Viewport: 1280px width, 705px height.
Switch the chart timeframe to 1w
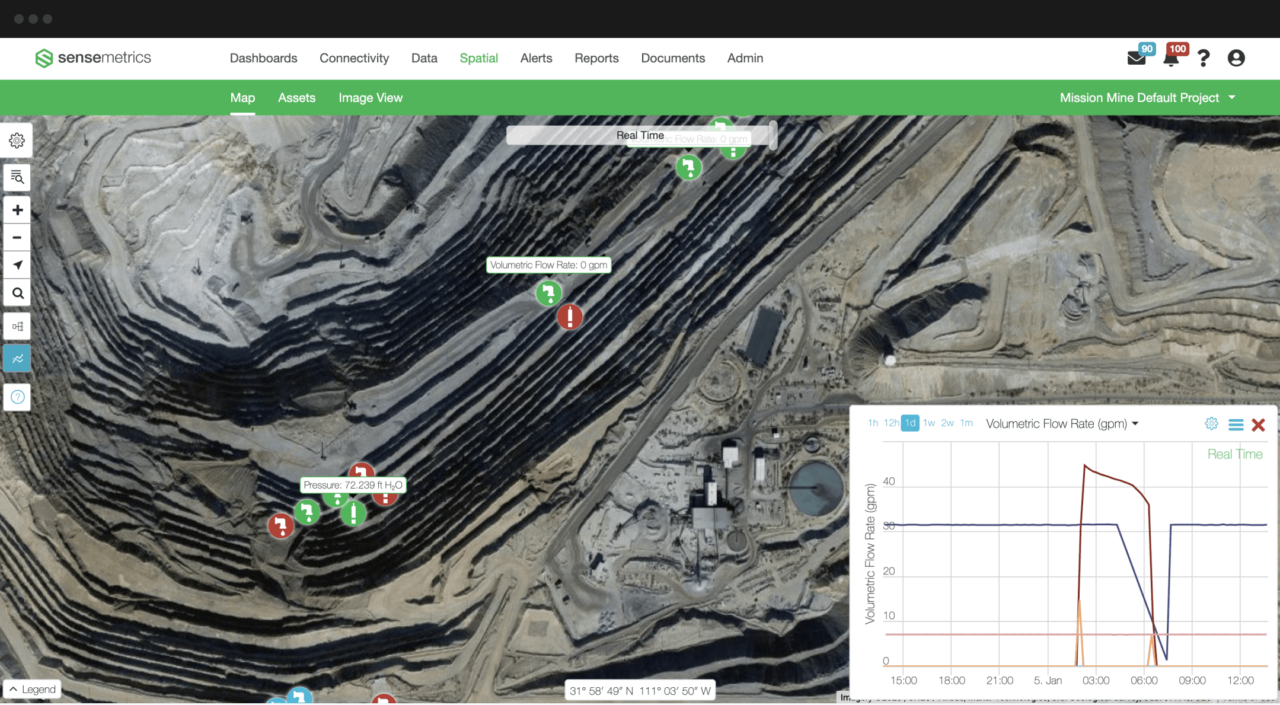(928, 423)
